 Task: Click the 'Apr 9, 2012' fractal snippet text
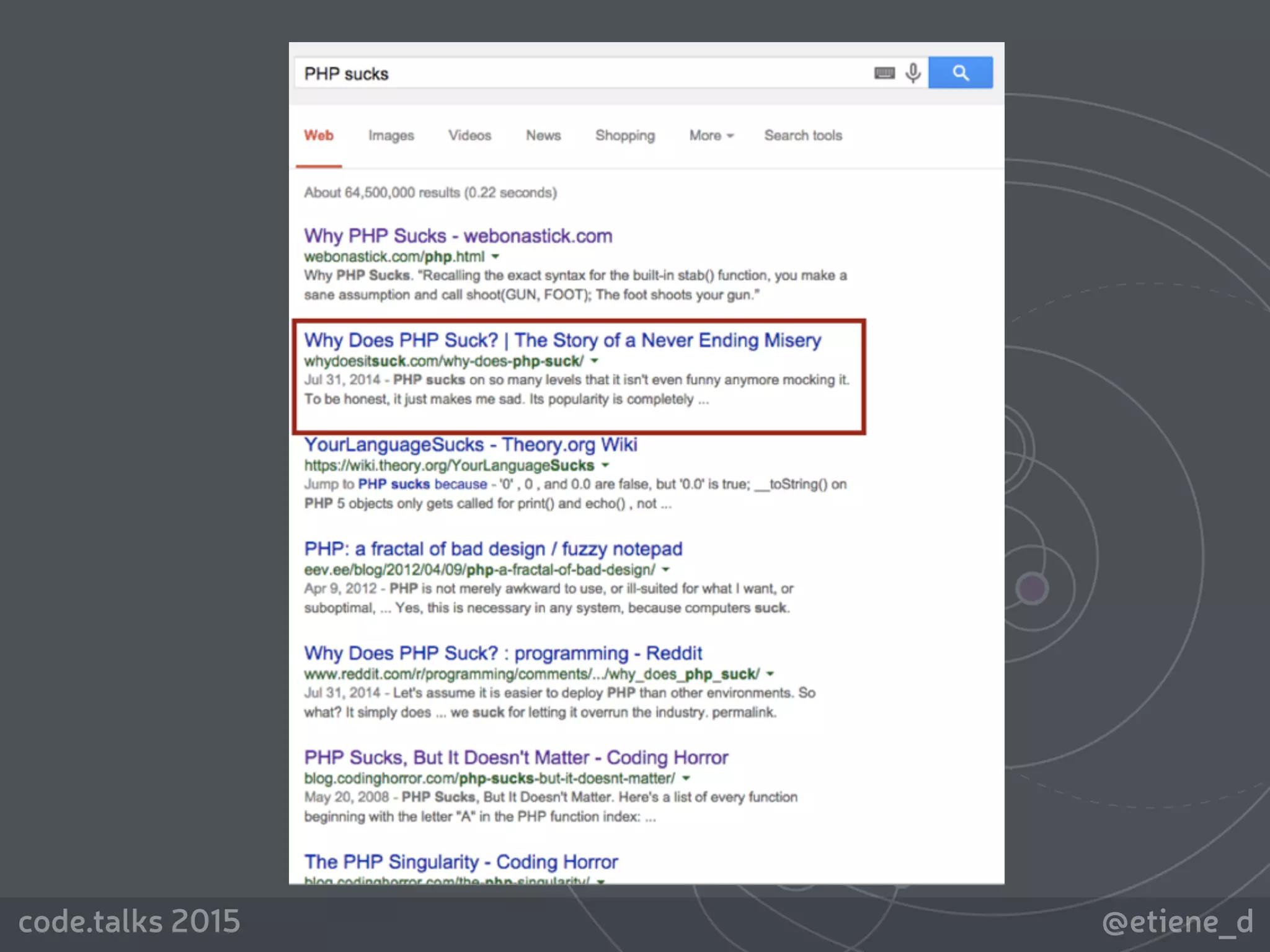click(548, 598)
